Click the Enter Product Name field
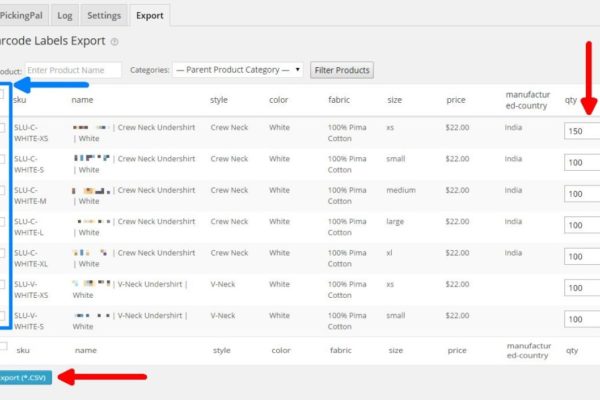This screenshot has height=400, width=600. click(72, 70)
